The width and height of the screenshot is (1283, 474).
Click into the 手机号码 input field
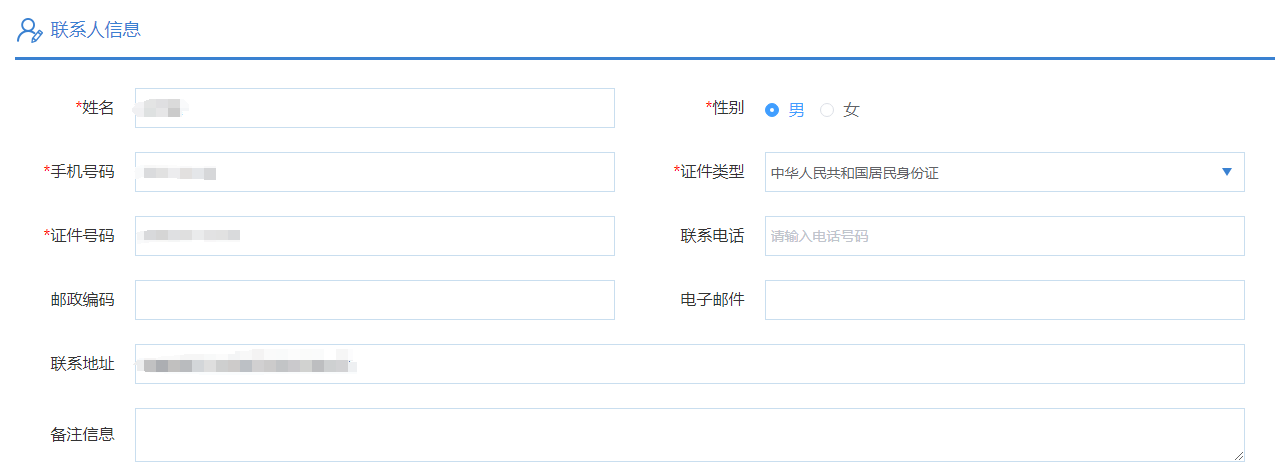[x=374, y=172]
